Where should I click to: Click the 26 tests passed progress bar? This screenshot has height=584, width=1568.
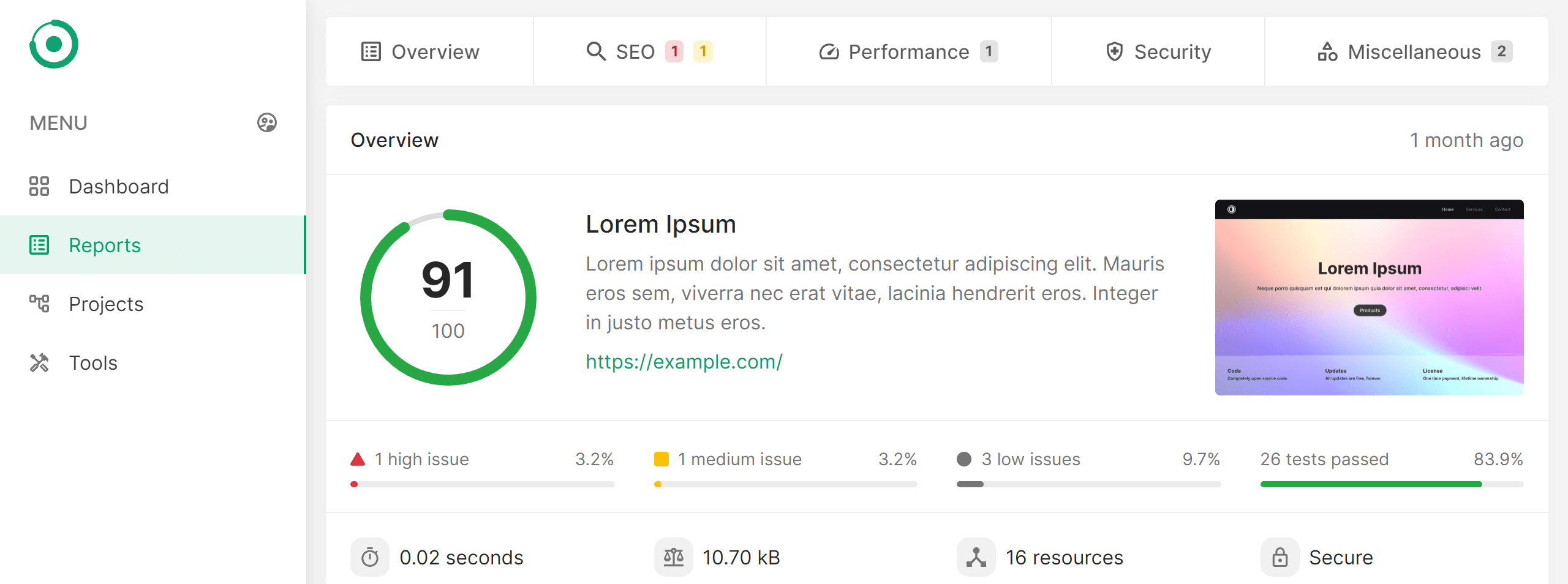click(1392, 484)
